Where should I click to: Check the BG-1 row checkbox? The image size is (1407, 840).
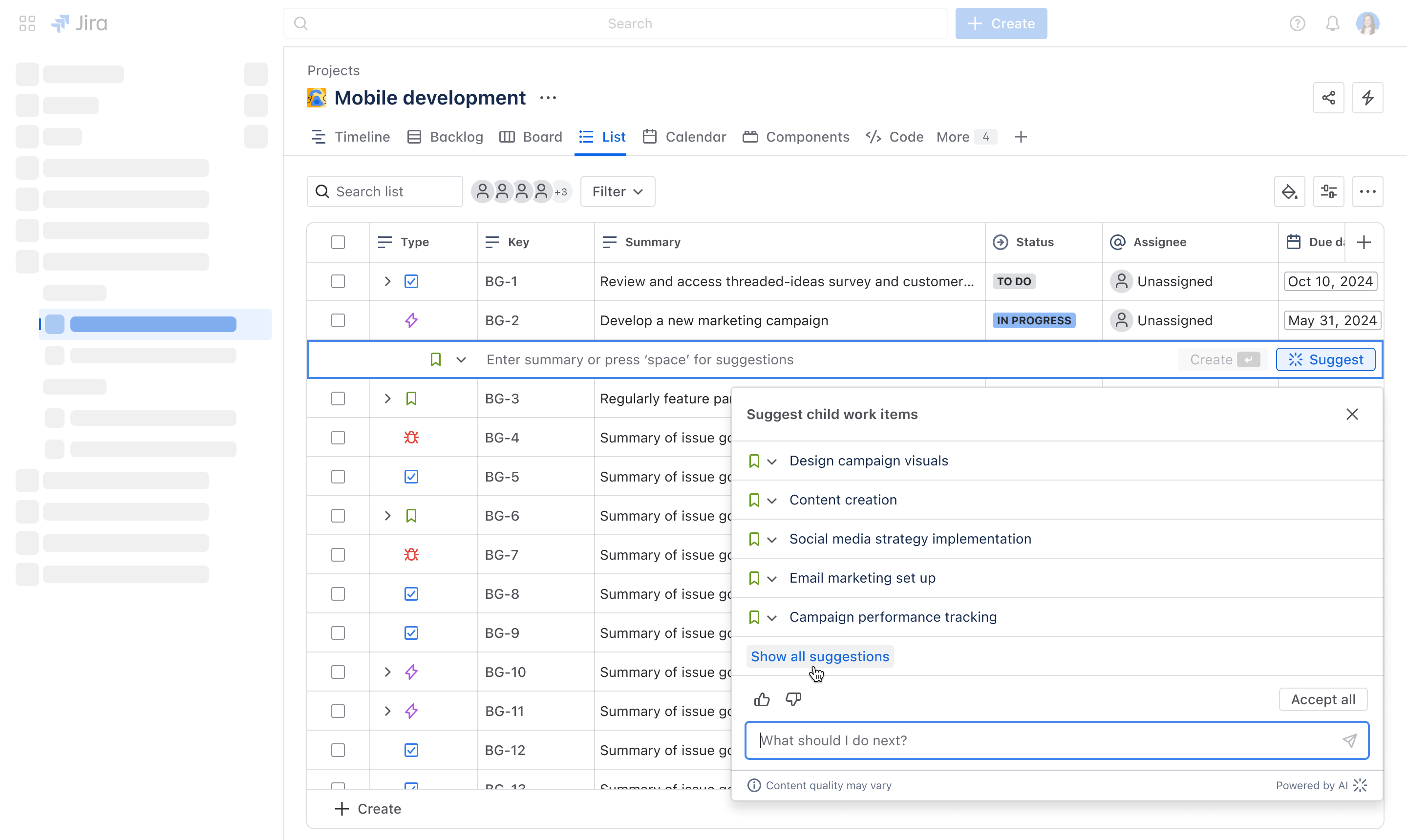tap(338, 281)
